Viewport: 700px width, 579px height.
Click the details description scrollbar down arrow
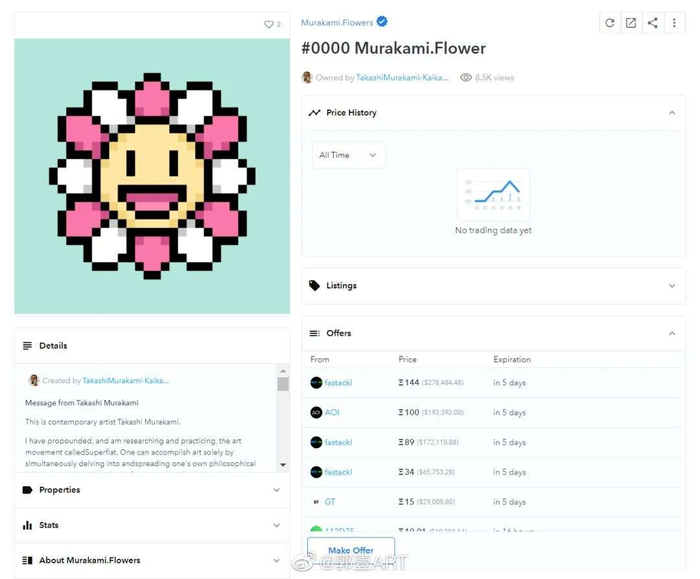pyautogui.click(x=283, y=465)
